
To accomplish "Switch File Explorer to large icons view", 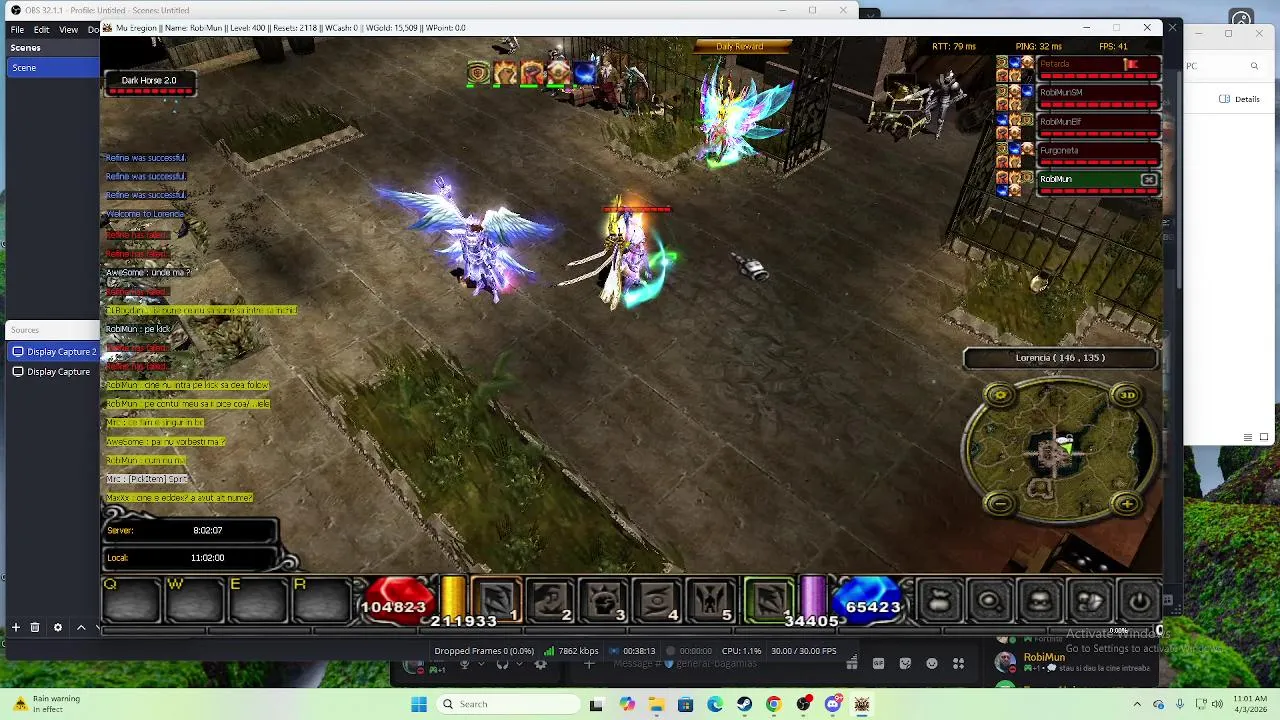I will 1264,437.
